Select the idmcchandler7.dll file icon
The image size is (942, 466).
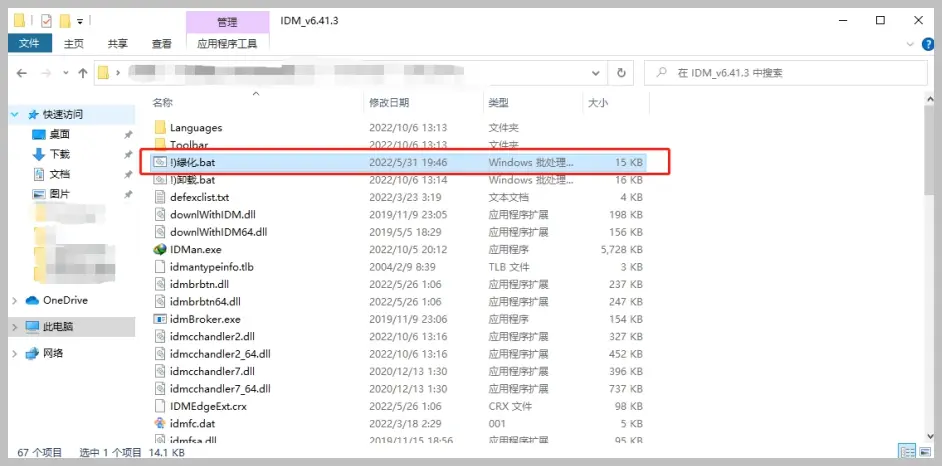coord(160,371)
